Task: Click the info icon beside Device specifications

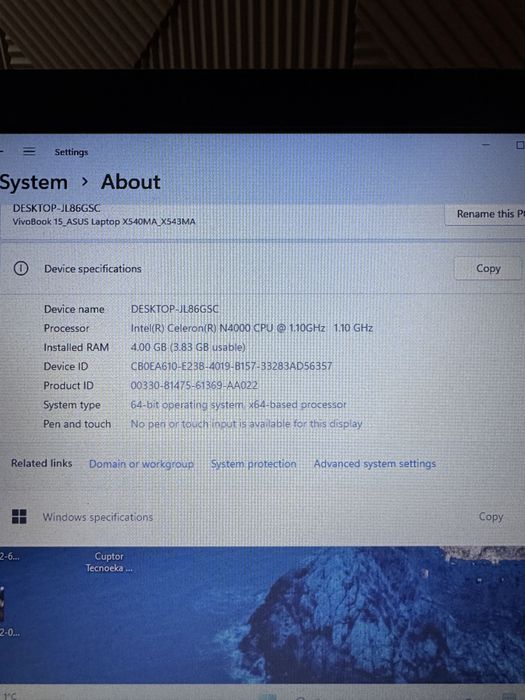Action: pos(21,268)
